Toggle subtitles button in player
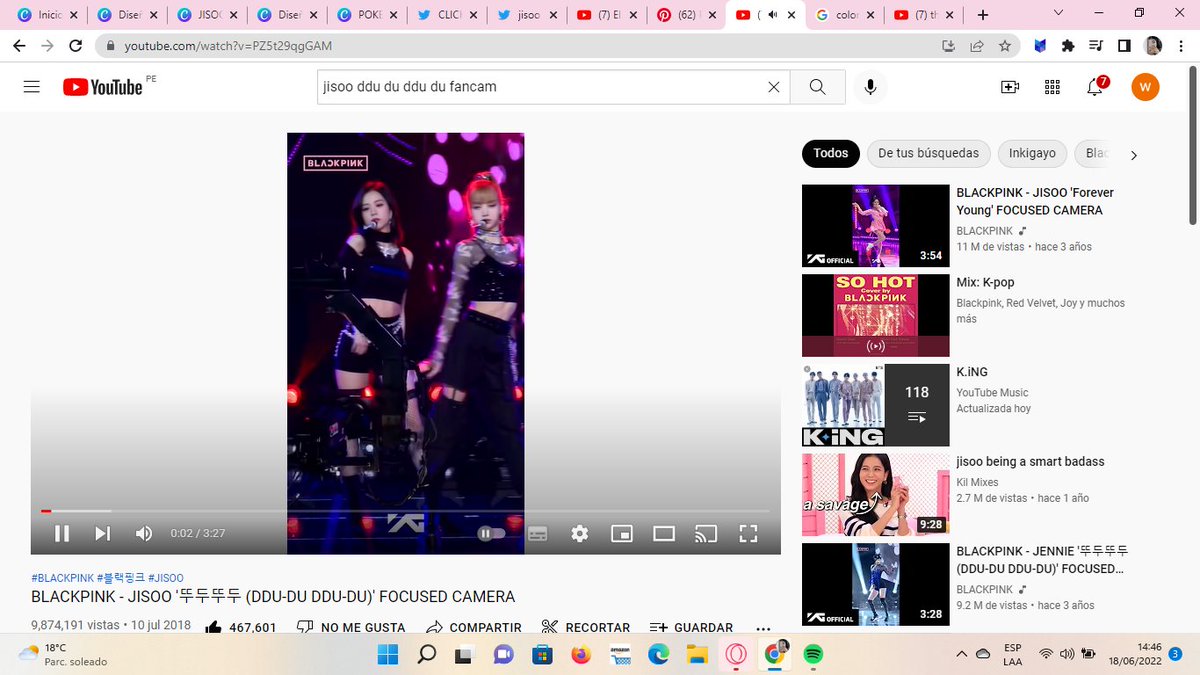Screen dimensions: 1200x675 (x=538, y=534)
